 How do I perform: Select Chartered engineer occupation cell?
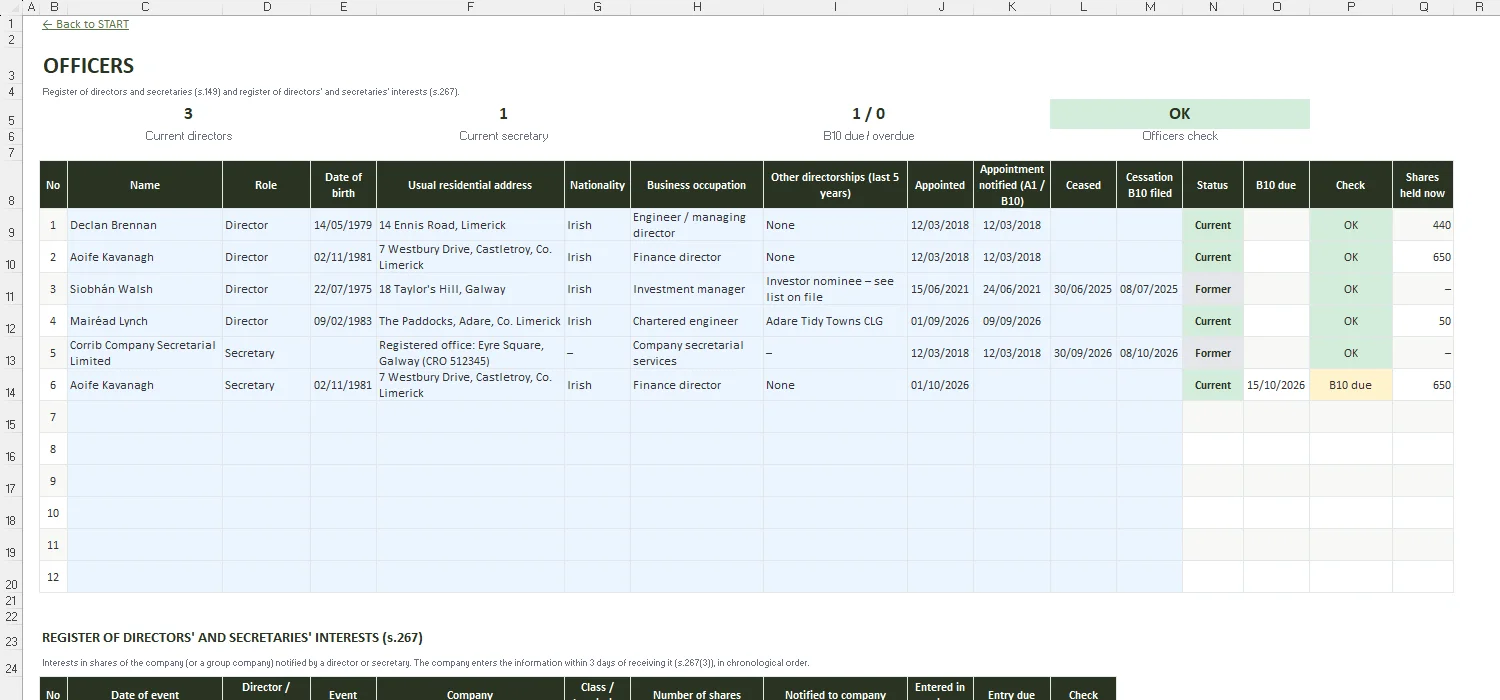point(696,321)
